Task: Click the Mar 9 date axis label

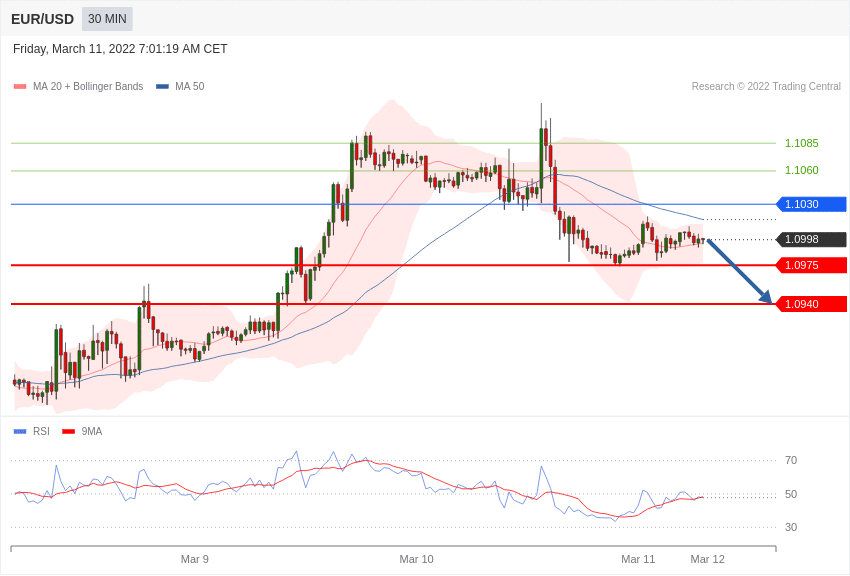Action: tap(195, 559)
